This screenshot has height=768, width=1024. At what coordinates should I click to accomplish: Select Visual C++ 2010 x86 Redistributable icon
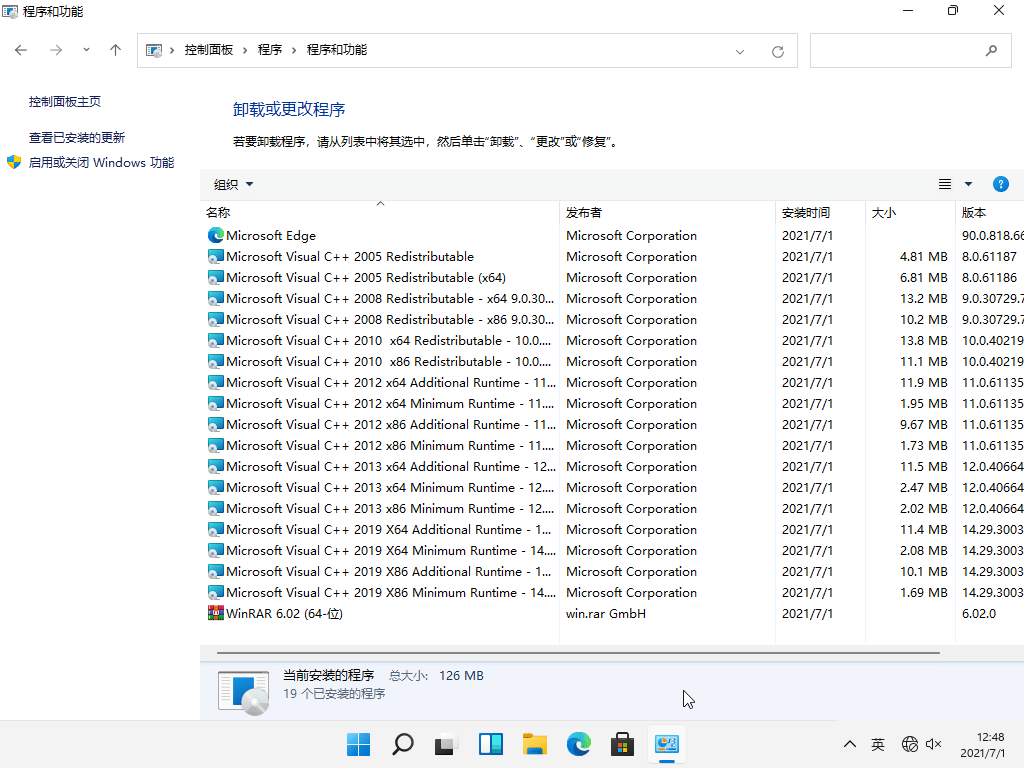216,361
